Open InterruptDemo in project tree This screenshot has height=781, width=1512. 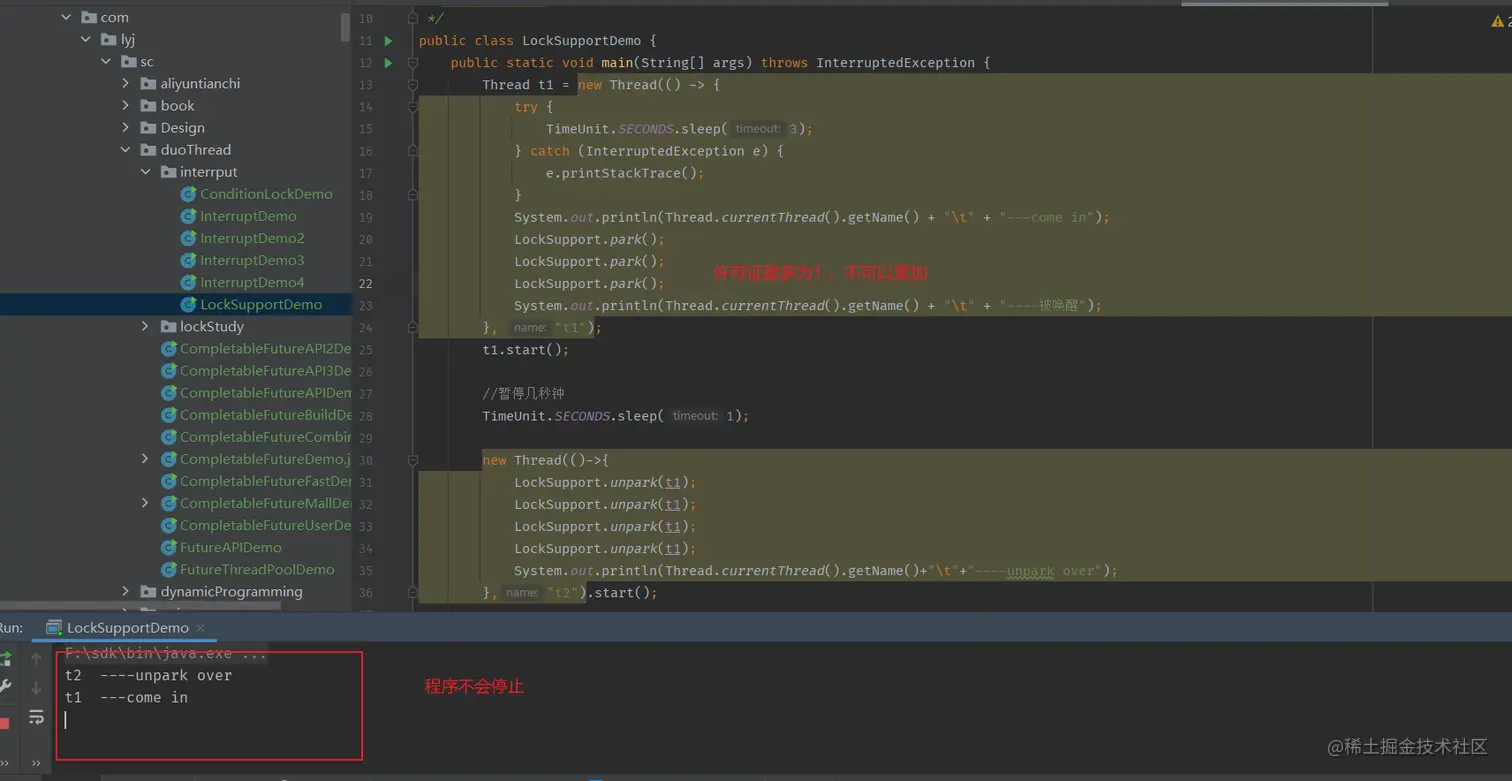pyautogui.click(x=248, y=216)
